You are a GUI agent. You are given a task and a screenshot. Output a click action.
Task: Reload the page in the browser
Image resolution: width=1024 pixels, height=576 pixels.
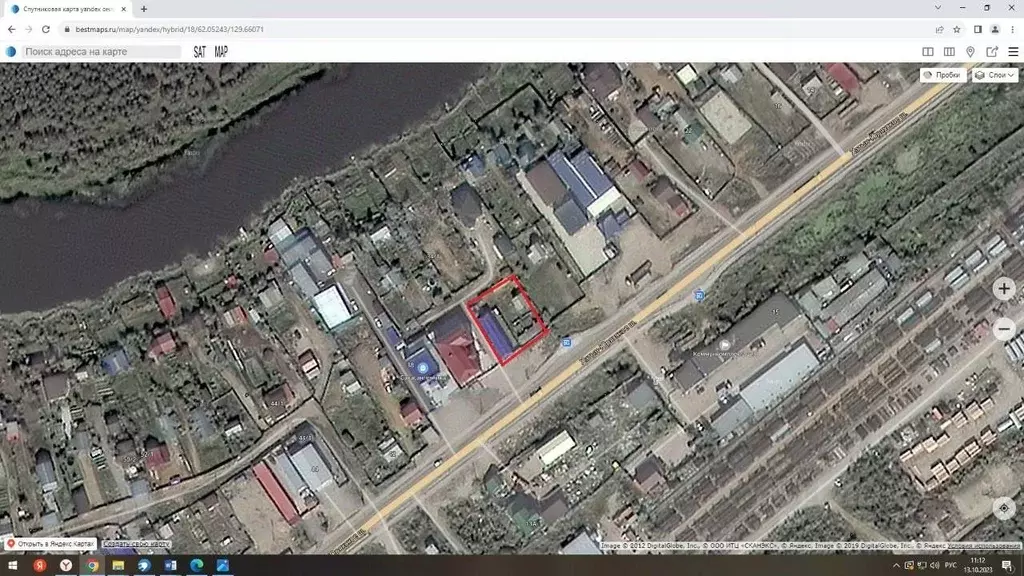tap(46, 29)
